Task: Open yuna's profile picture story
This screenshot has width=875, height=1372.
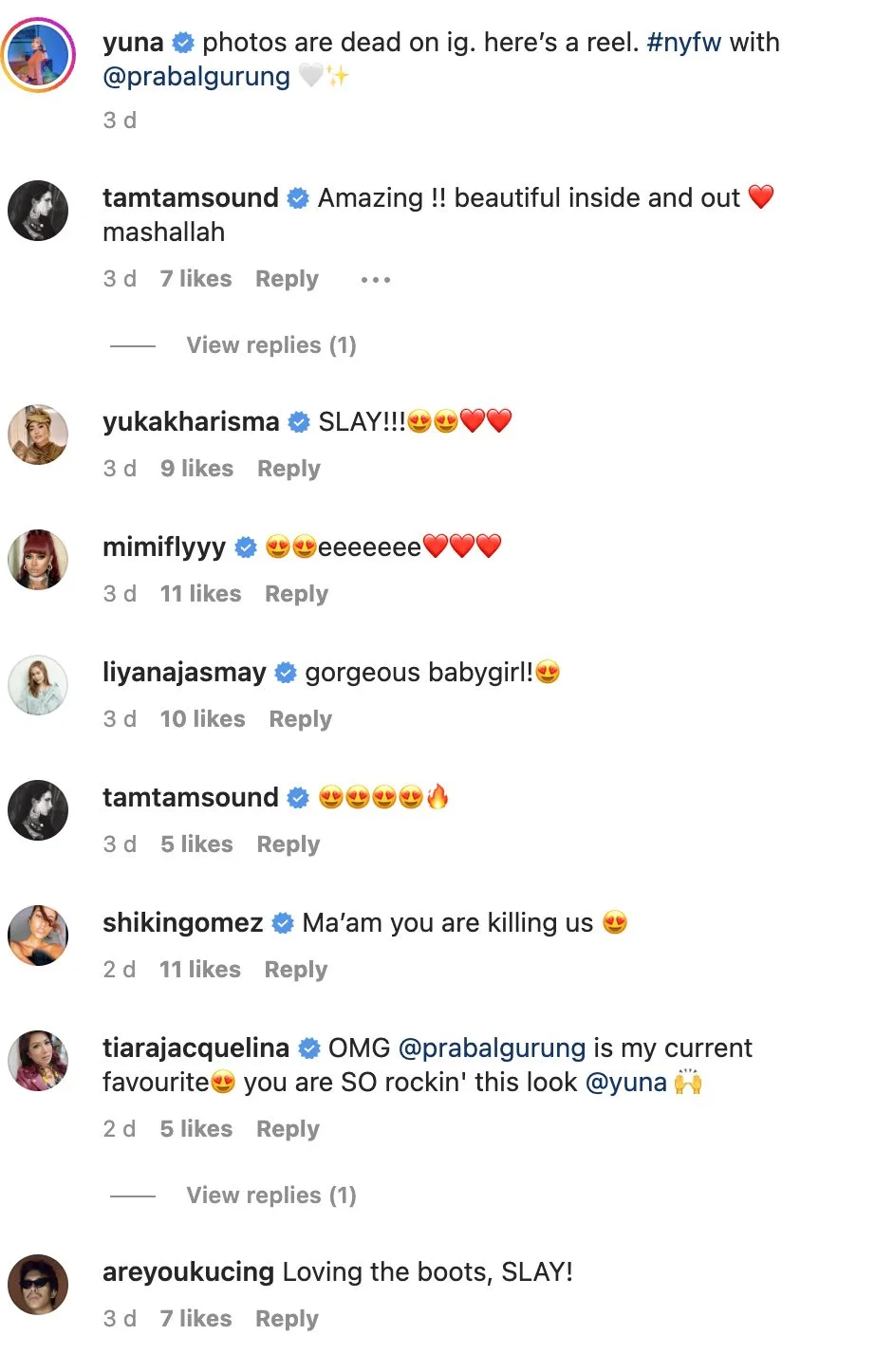Action: [x=38, y=55]
